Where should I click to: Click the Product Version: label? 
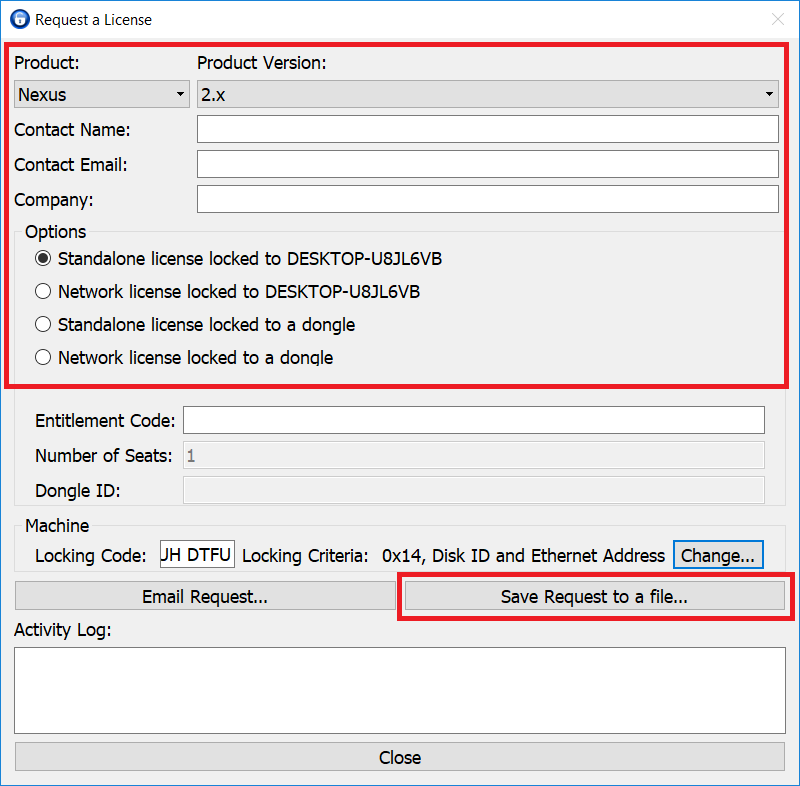pos(262,63)
